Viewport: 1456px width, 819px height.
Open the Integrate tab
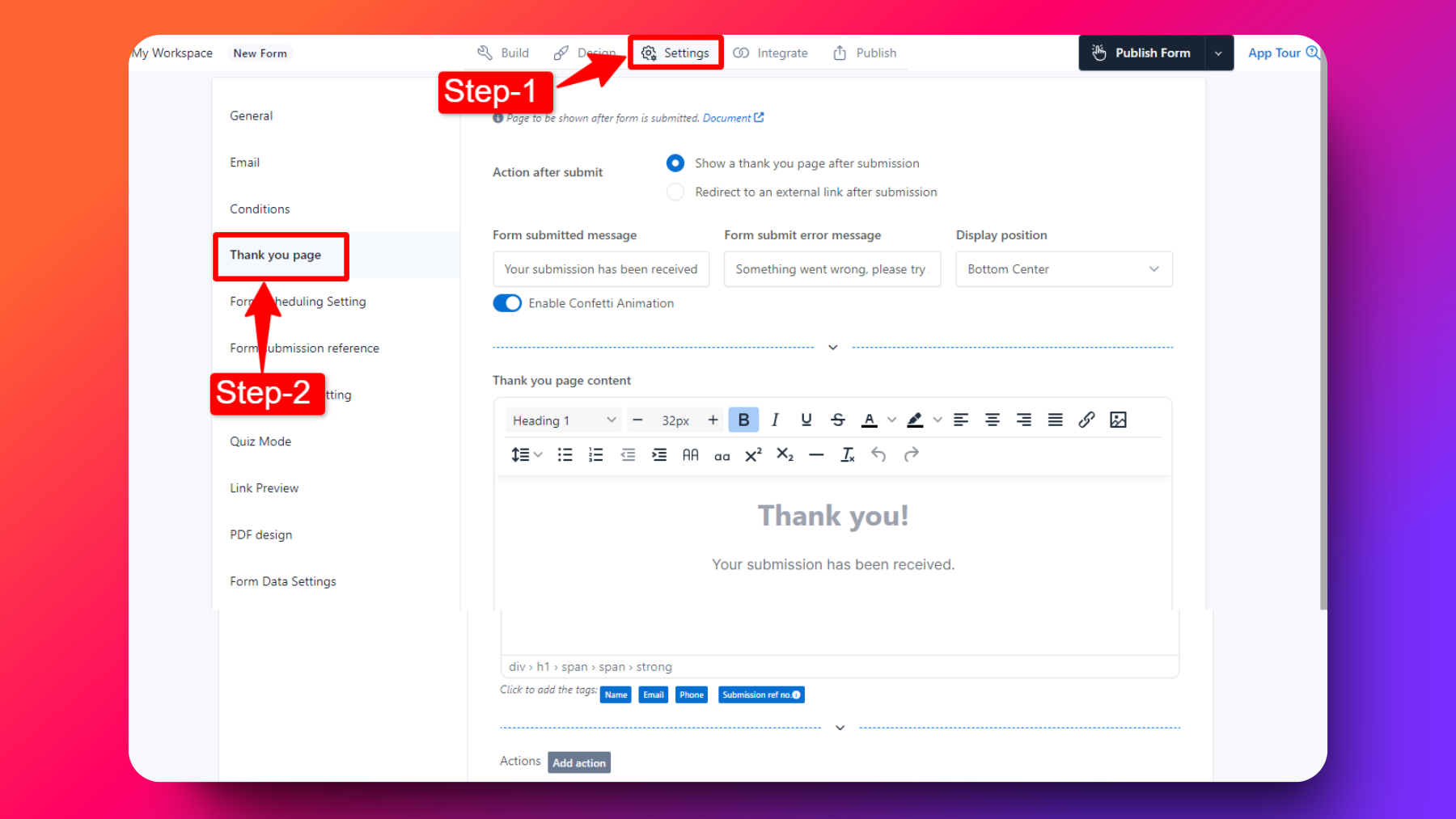pyautogui.click(x=770, y=53)
